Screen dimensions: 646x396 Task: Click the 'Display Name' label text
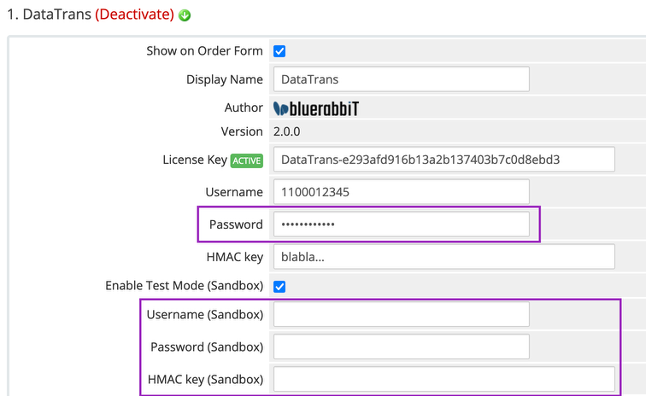[x=225, y=80]
